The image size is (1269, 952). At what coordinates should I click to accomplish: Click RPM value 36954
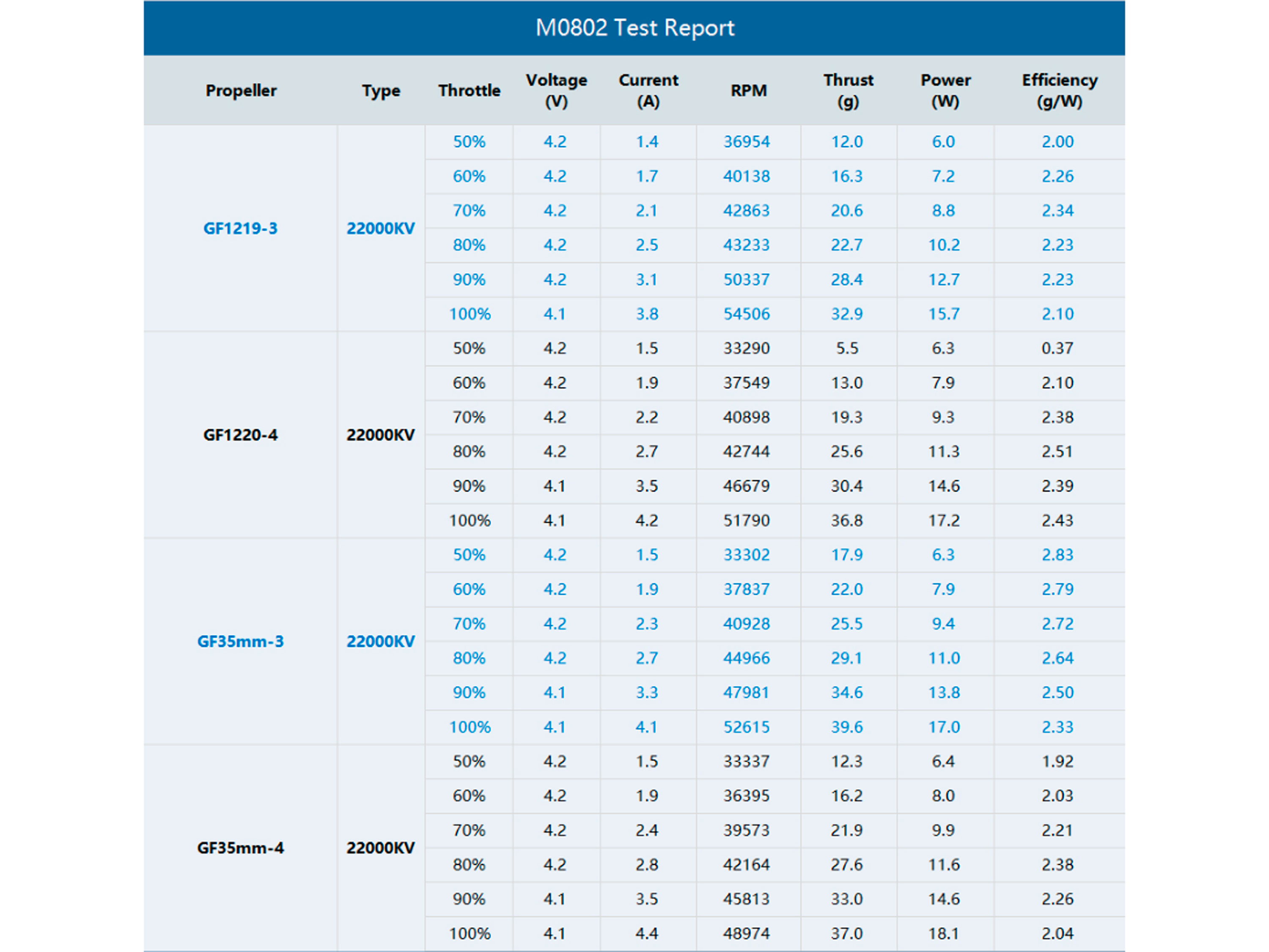click(746, 142)
